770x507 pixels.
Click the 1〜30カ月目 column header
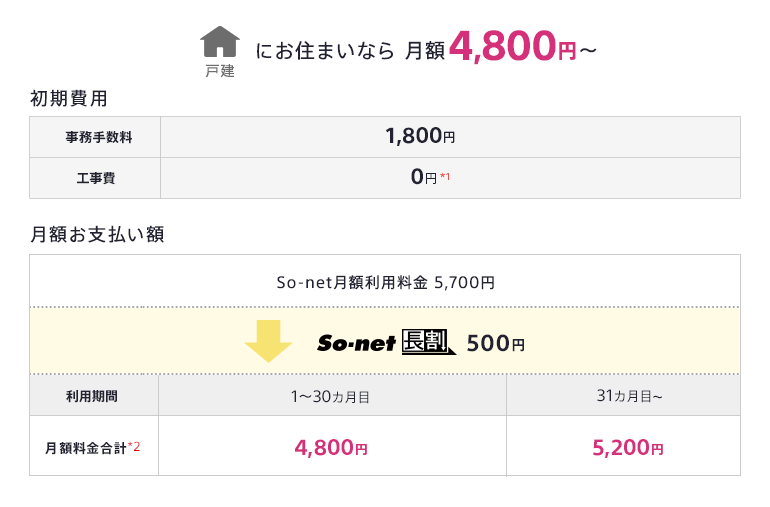(331, 396)
